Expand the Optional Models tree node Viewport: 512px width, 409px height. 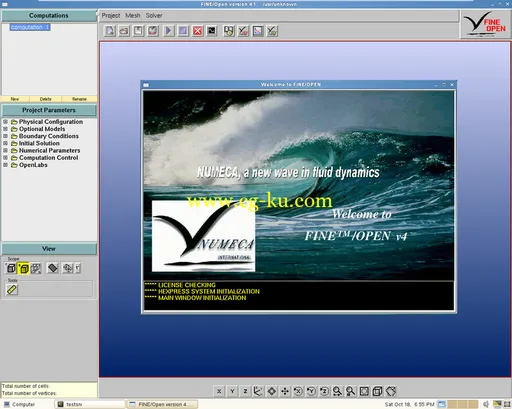click(x=5, y=129)
